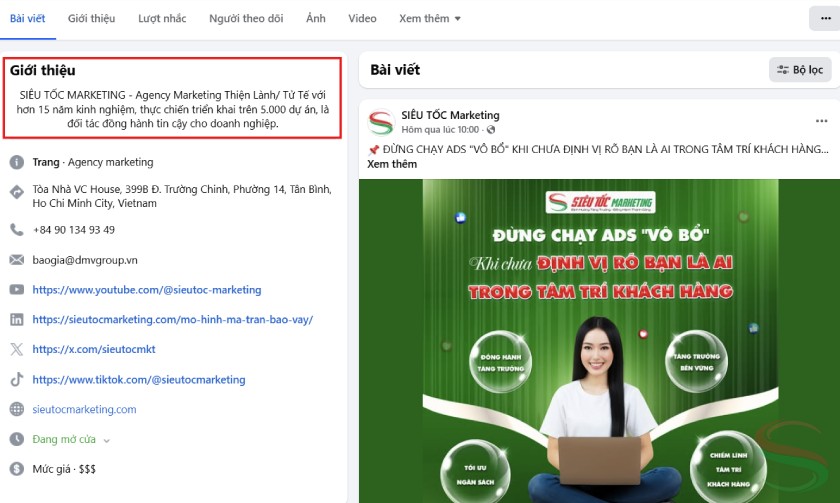Click the Bài viết feed heading
Viewport: 840px width, 503px height.
[x=395, y=70]
